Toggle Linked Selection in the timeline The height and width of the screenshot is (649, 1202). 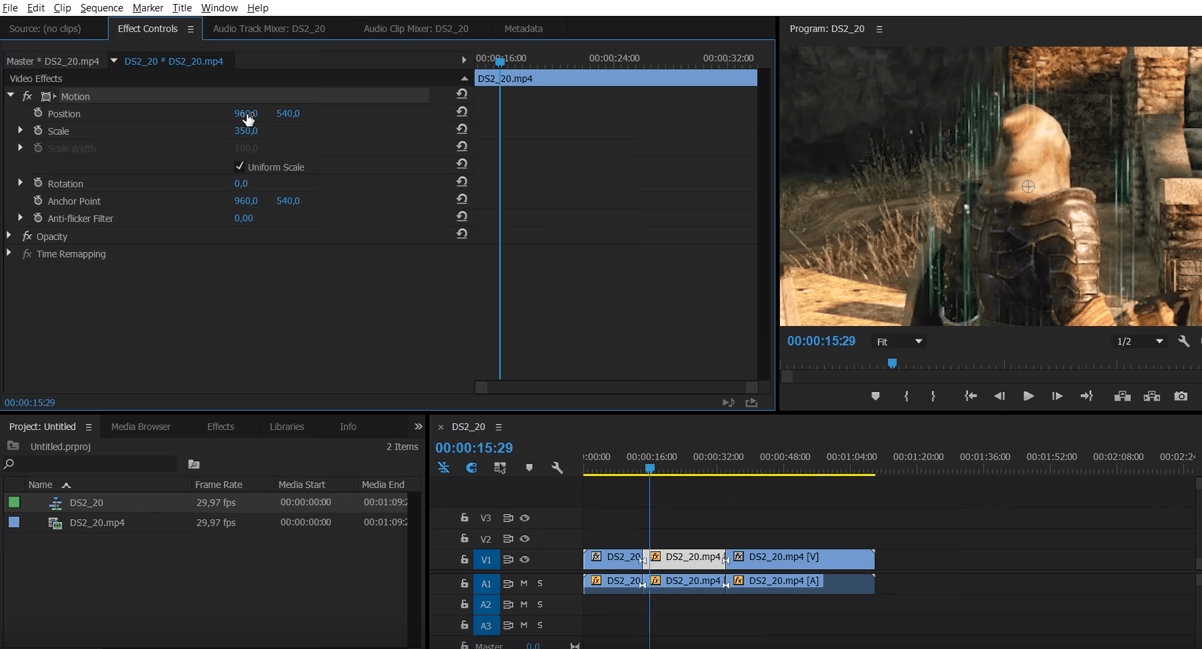coord(500,467)
